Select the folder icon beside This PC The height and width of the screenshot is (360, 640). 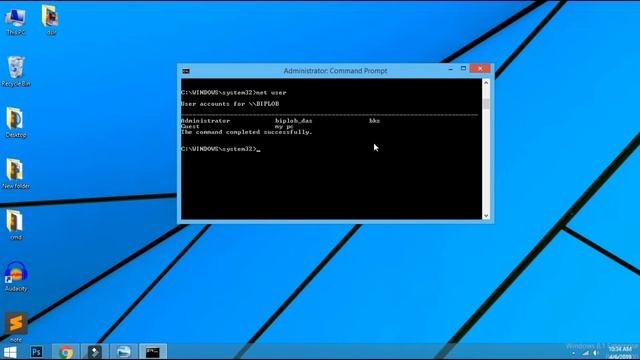(x=51, y=20)
